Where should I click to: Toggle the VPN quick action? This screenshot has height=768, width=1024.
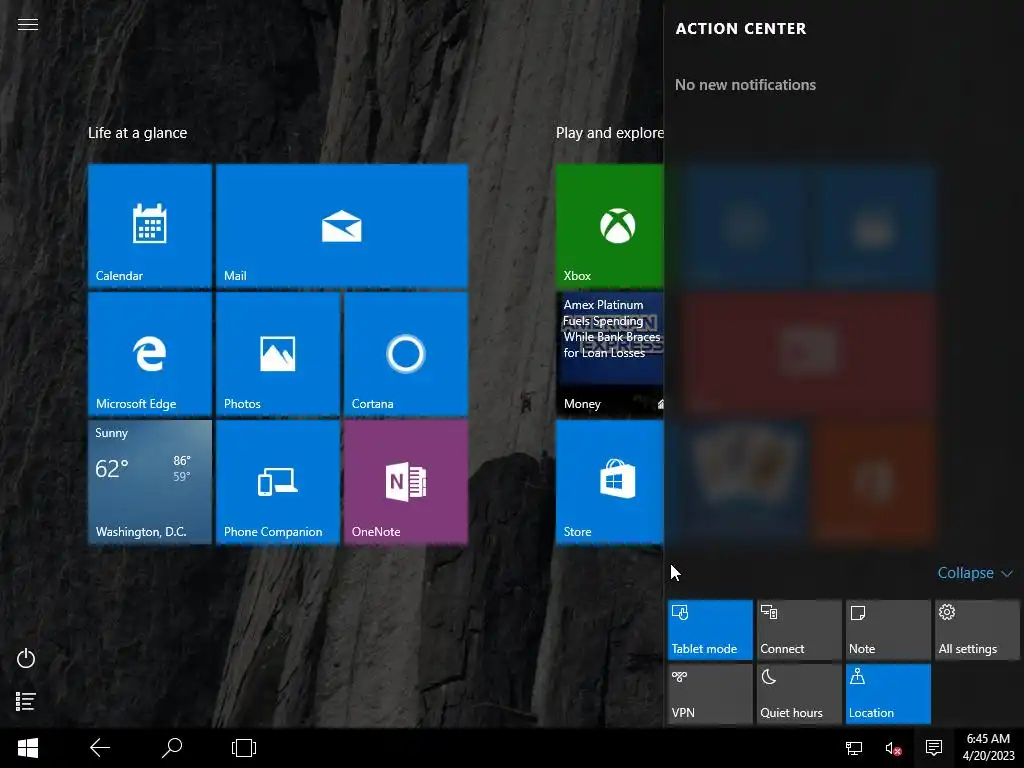[710, 694]
